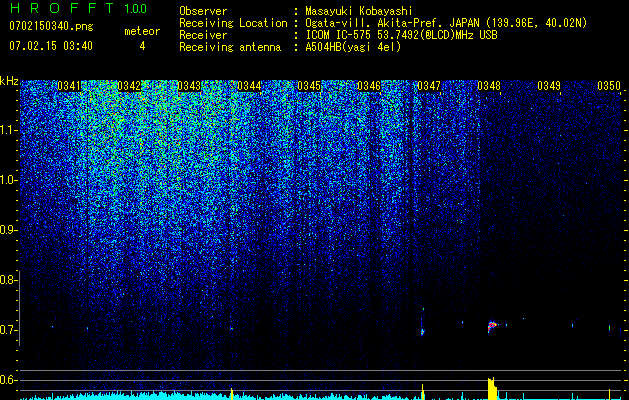Click the A504HB(yagi 4el) antenna text

point(353,47)
